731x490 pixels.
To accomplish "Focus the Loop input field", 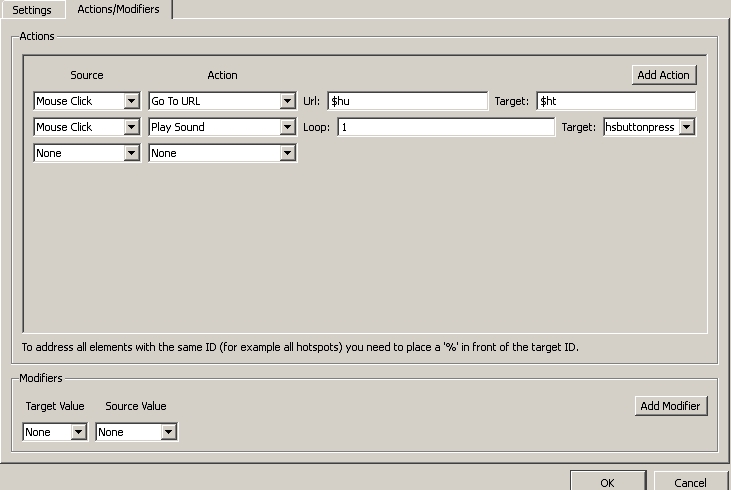I will (445, 127).
